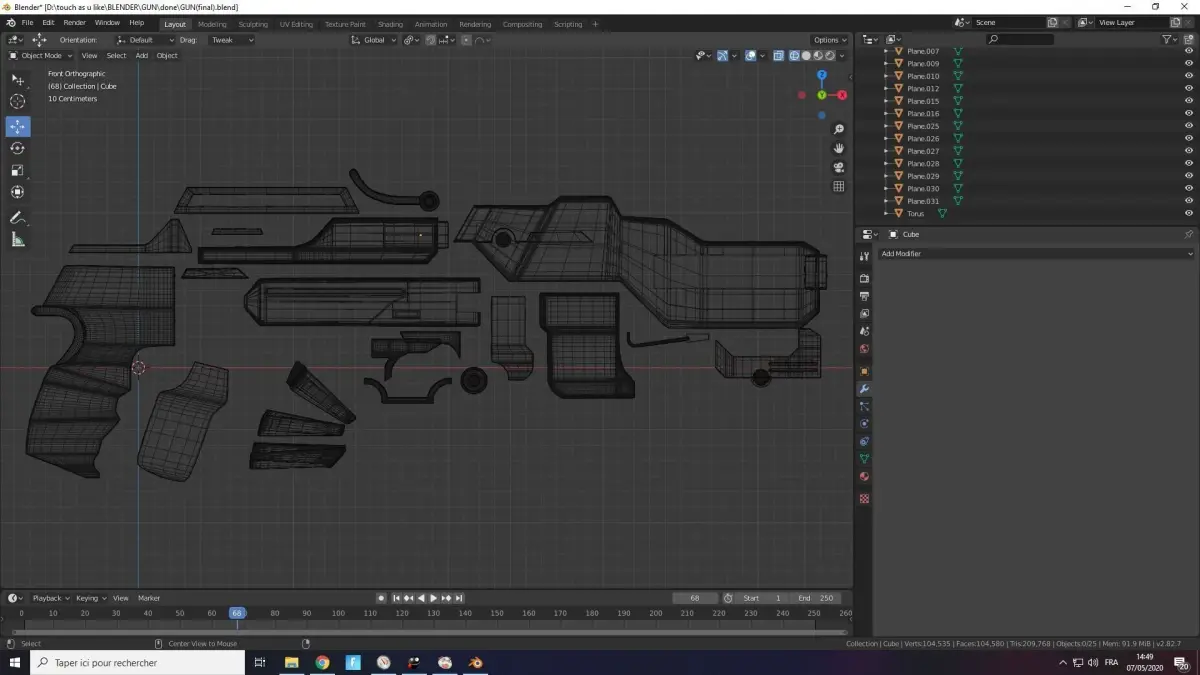The image size is (1200, 675).
Task: Click the outliner search field
Action: coord(1019,39)
